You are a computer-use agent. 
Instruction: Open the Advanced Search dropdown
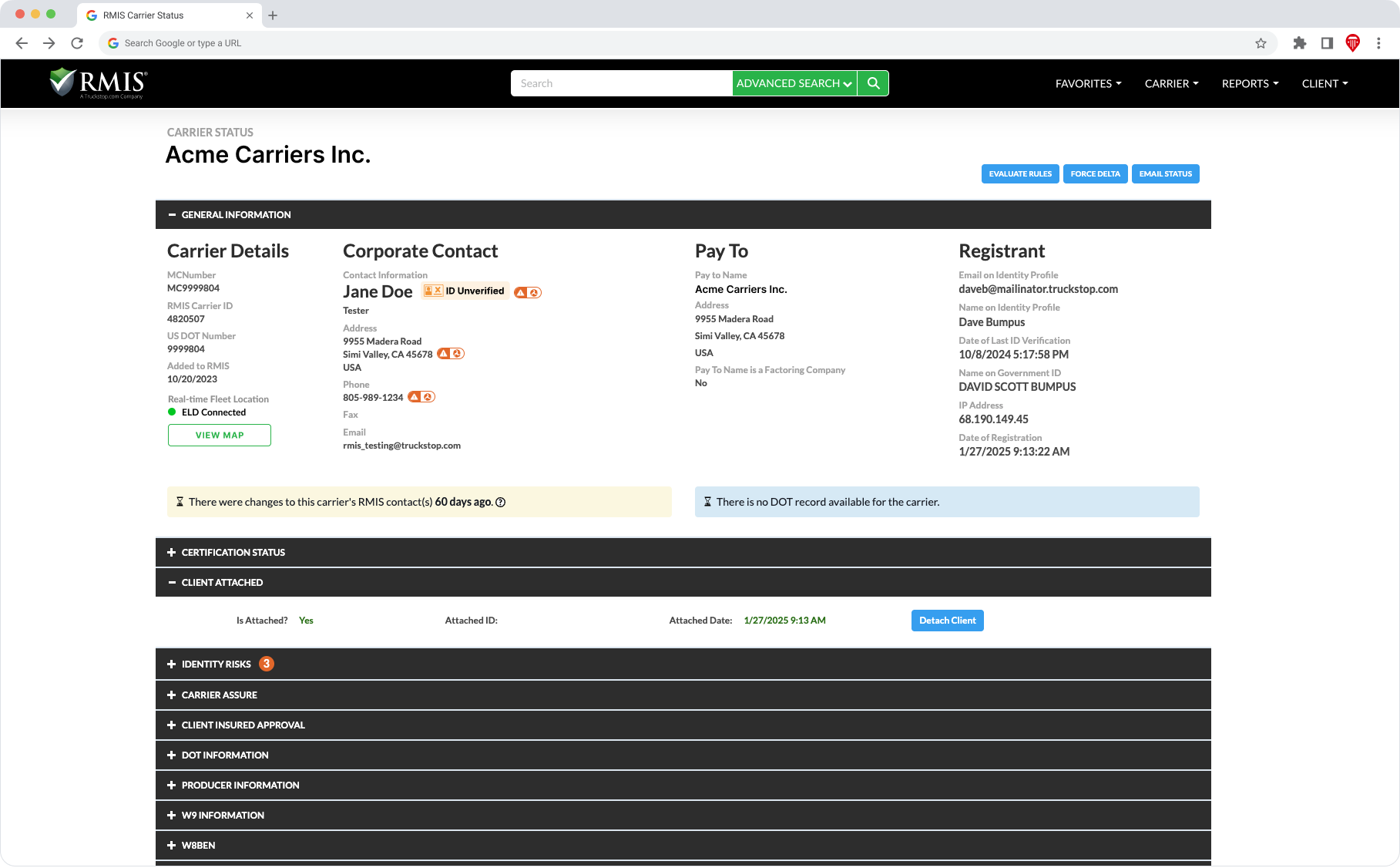pyautogui.click(x=794, y=83)
